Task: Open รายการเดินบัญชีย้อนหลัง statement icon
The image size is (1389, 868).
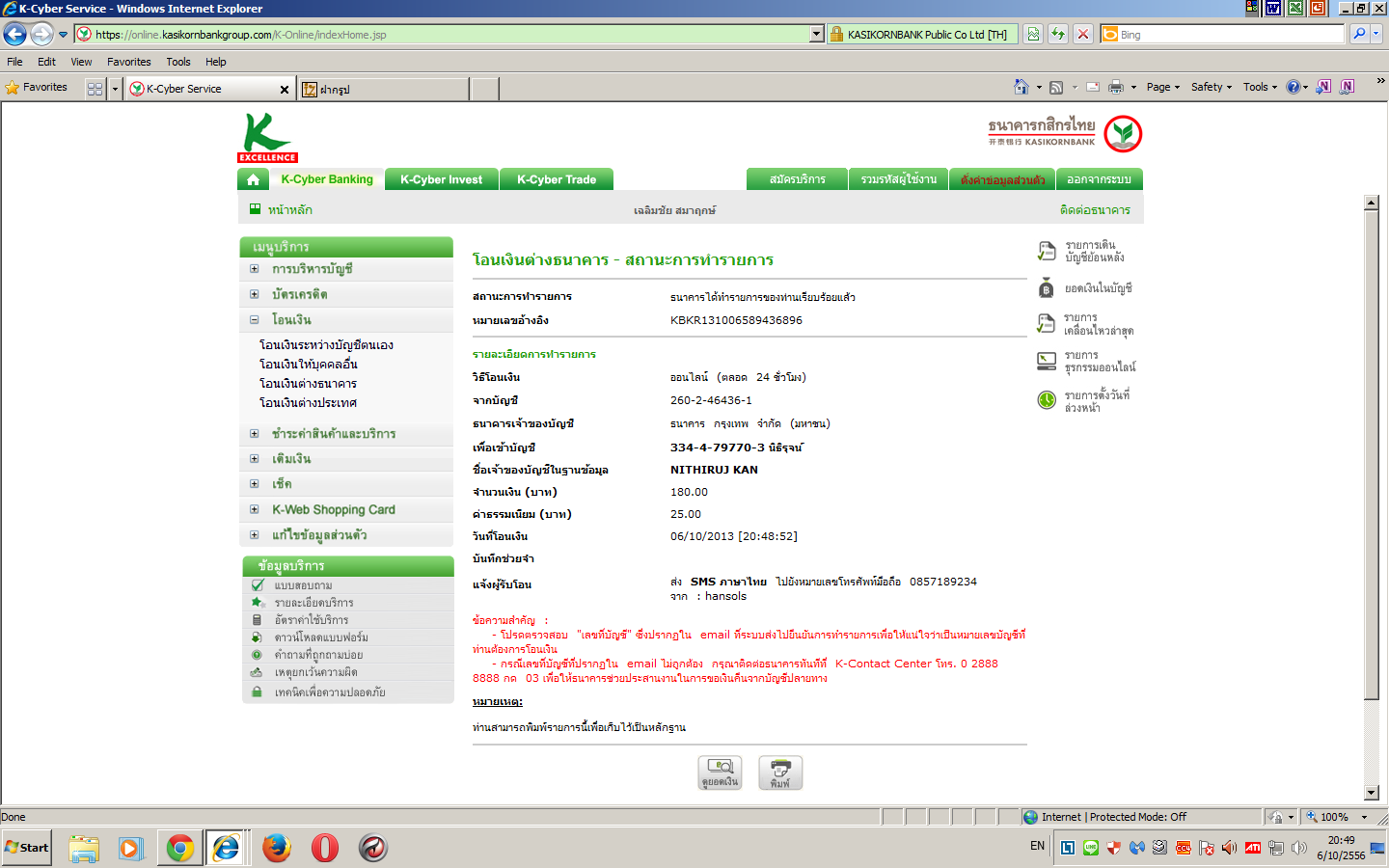Action: (x=1047, y=252)
